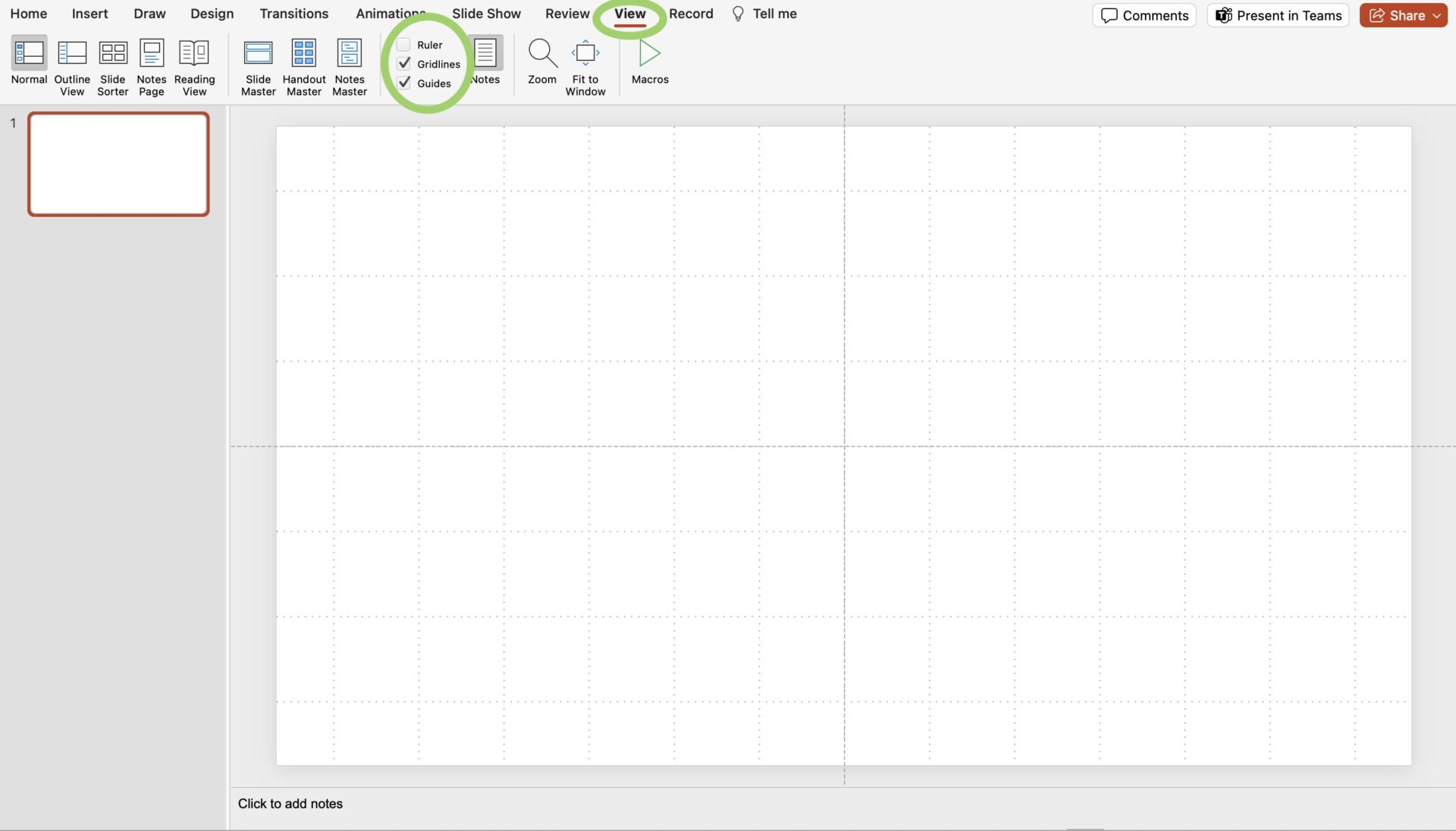
Task: Open Slide Sorter view
Action: (x=113, y=67)
